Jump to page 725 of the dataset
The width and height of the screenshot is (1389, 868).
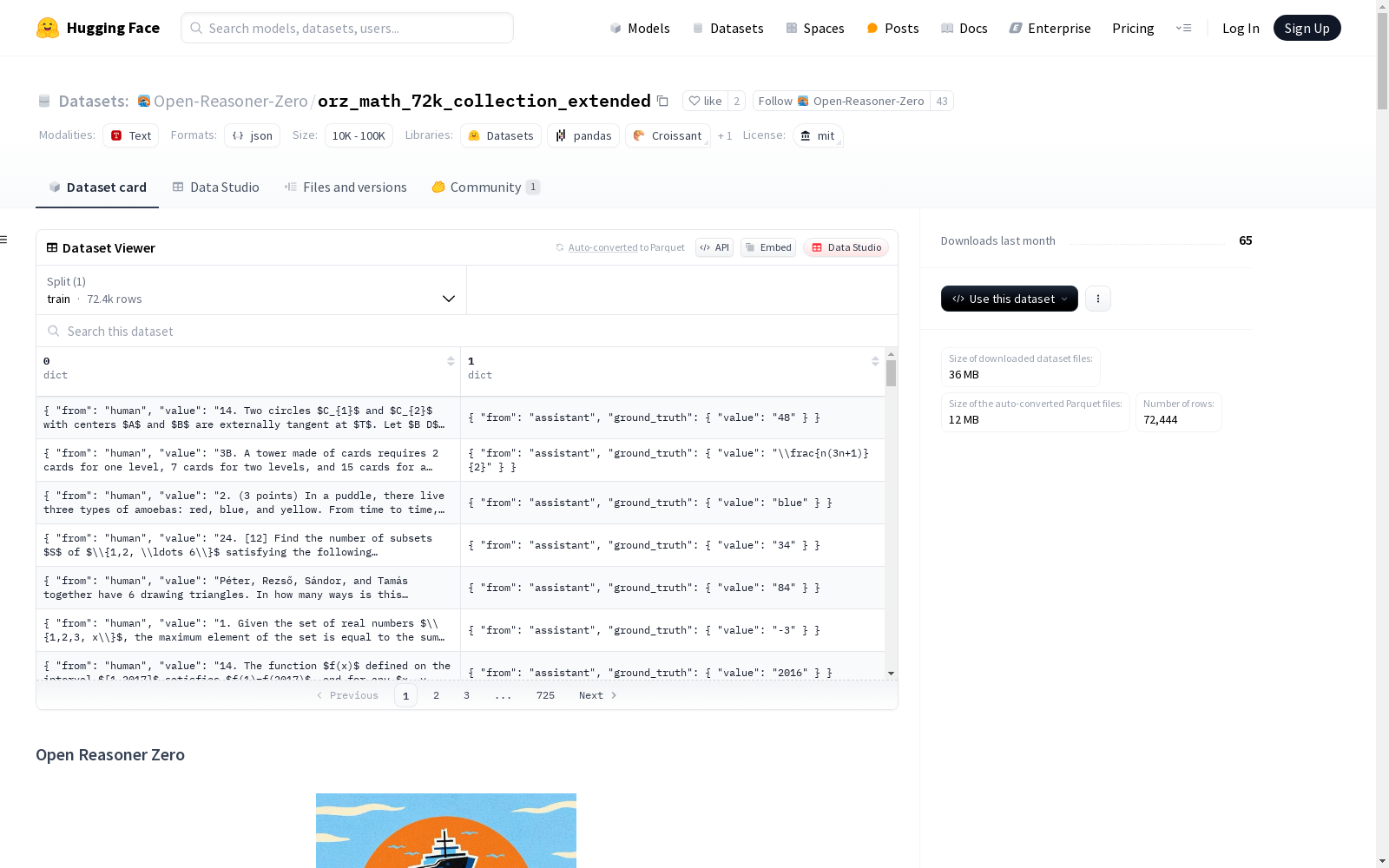click(x=545, y=695)
